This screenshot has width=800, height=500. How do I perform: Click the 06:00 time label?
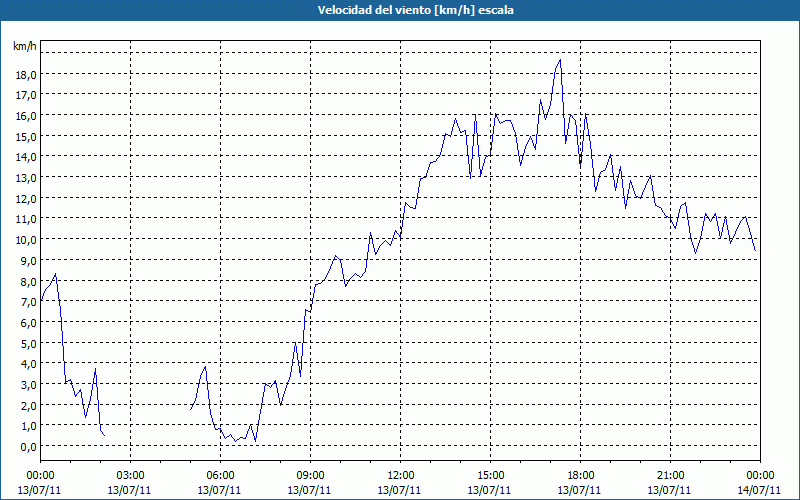click(220, 476)
